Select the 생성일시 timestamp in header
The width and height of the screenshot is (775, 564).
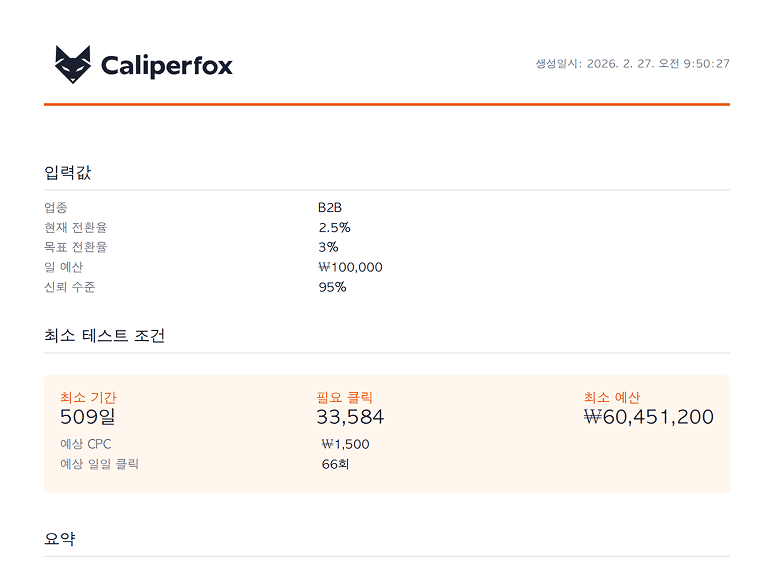point(632,64)
